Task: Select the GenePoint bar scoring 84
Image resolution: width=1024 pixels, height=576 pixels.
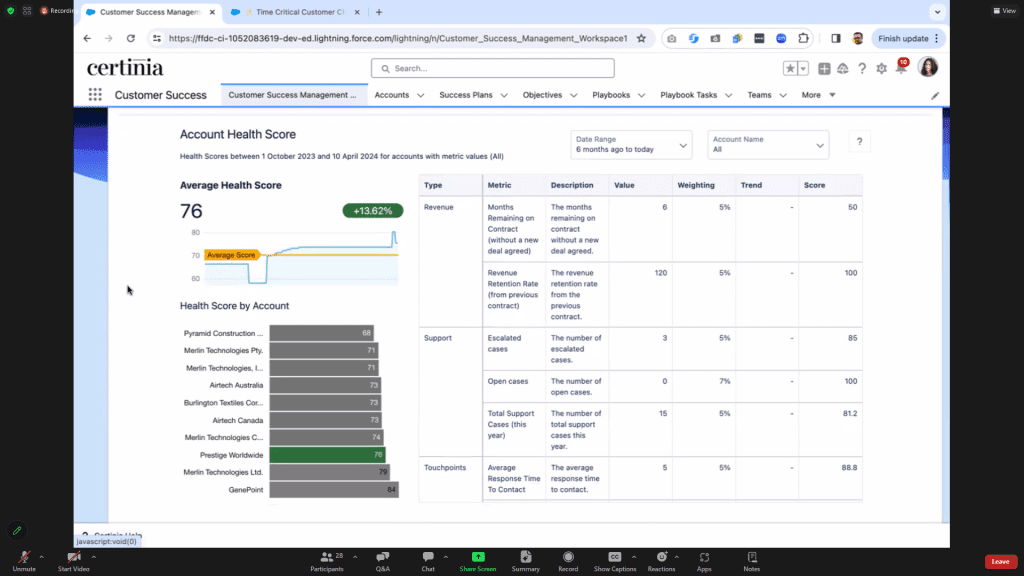Action: (334, 489)
